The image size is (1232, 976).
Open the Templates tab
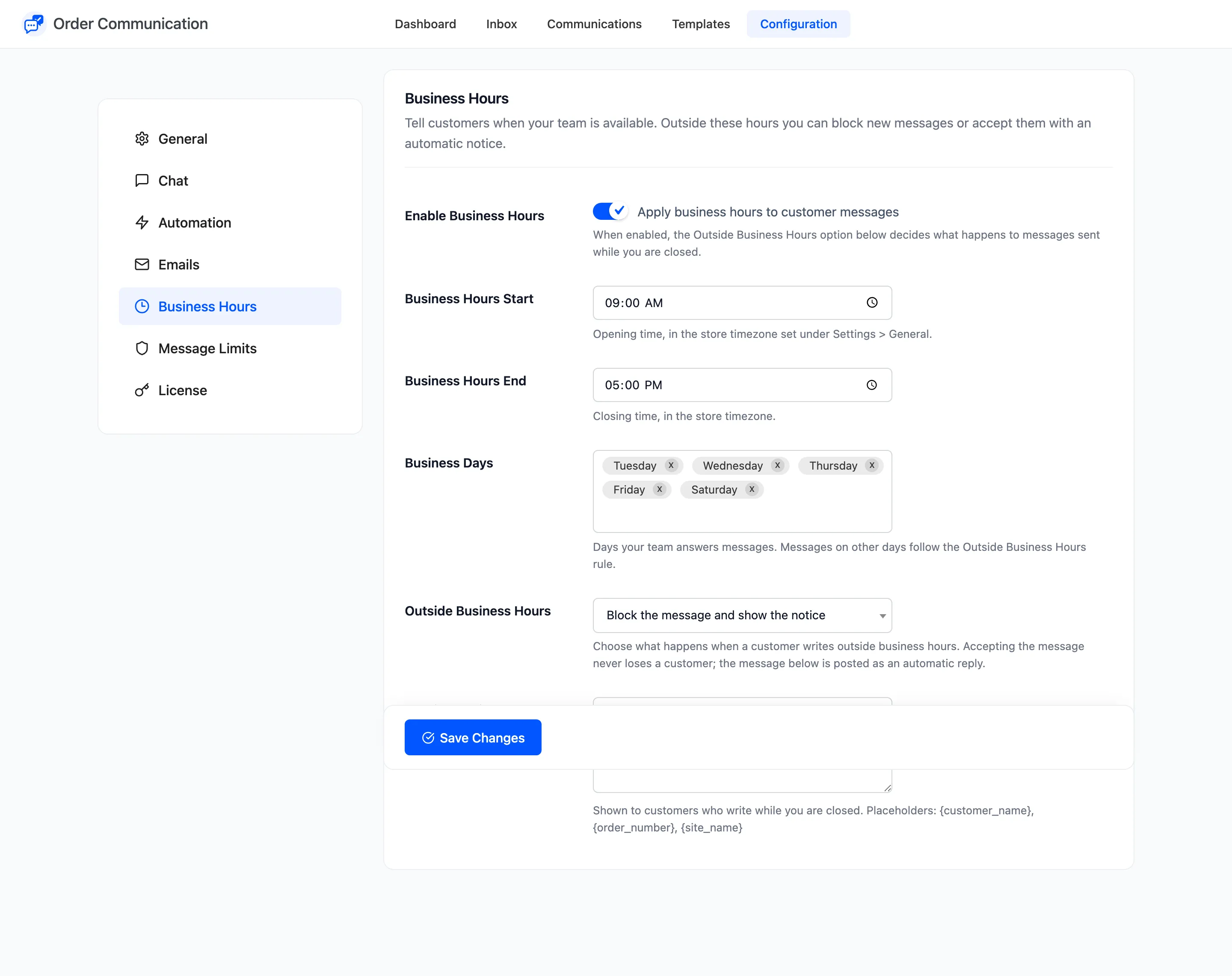click(x=701, y=24)
